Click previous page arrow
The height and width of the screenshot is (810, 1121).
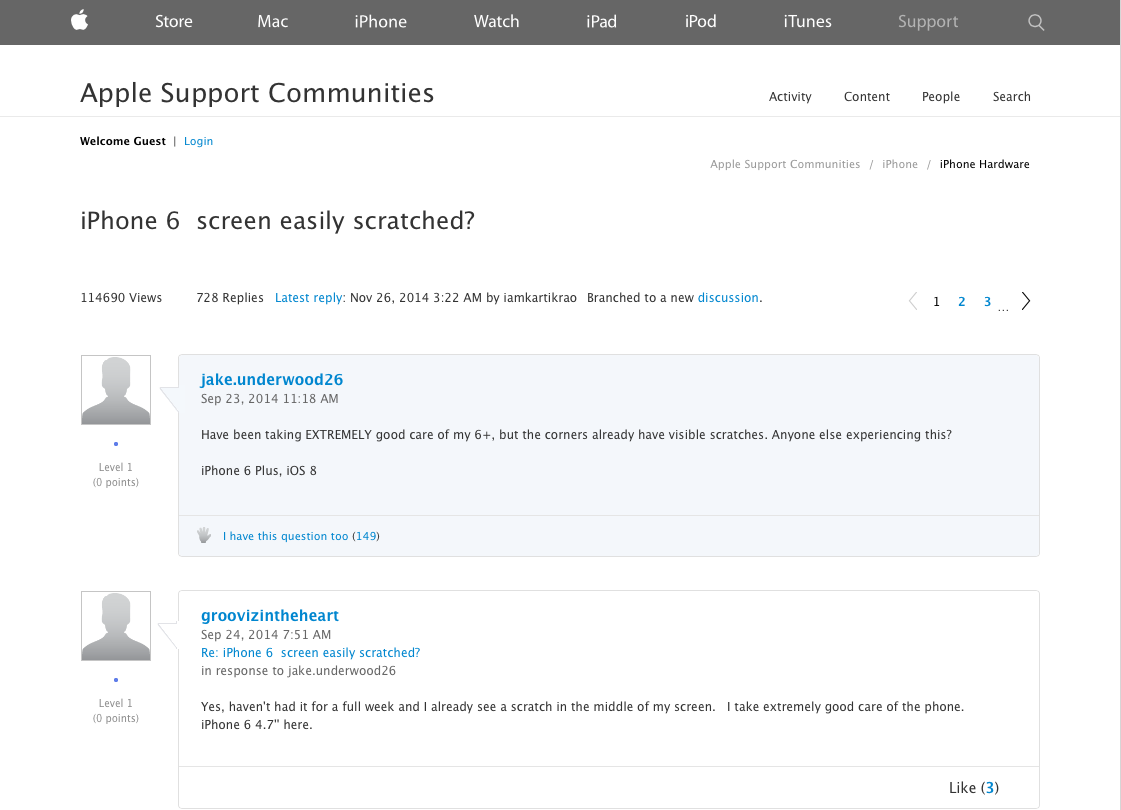tap(913, 301)
